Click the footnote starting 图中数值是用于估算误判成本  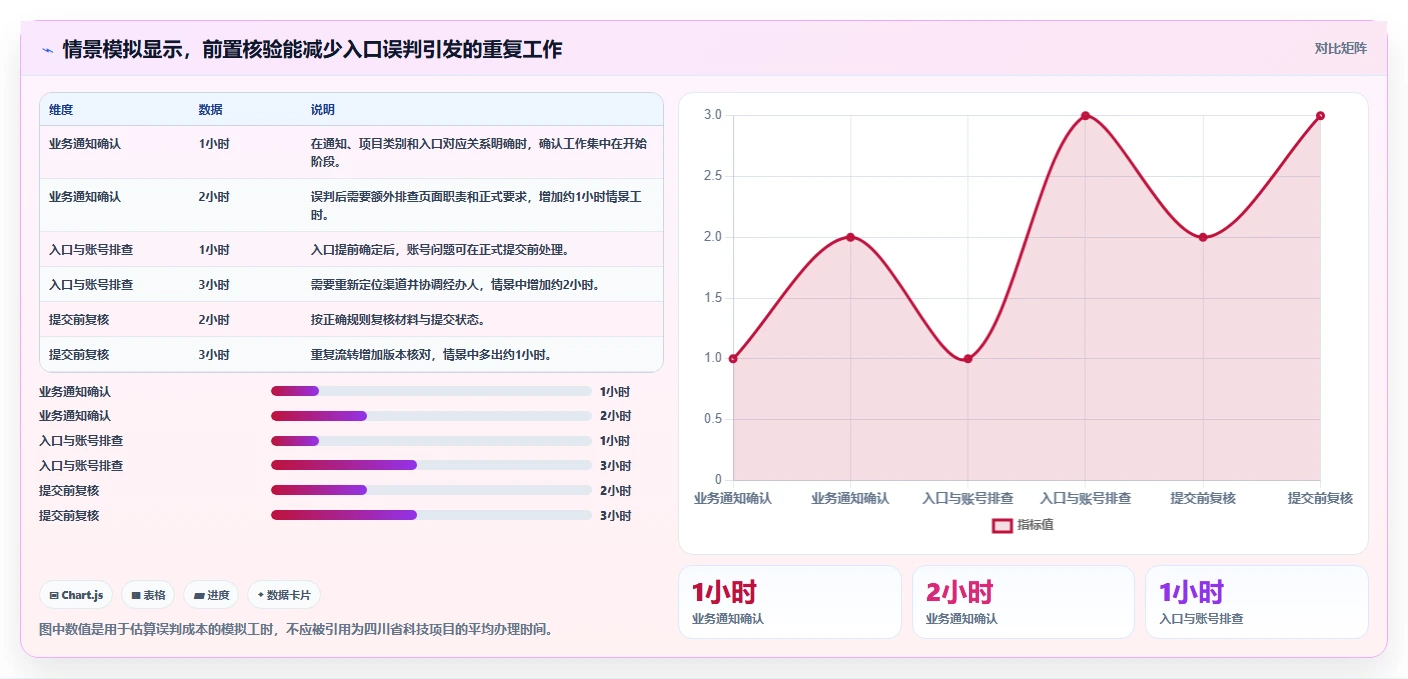[296, 630]
